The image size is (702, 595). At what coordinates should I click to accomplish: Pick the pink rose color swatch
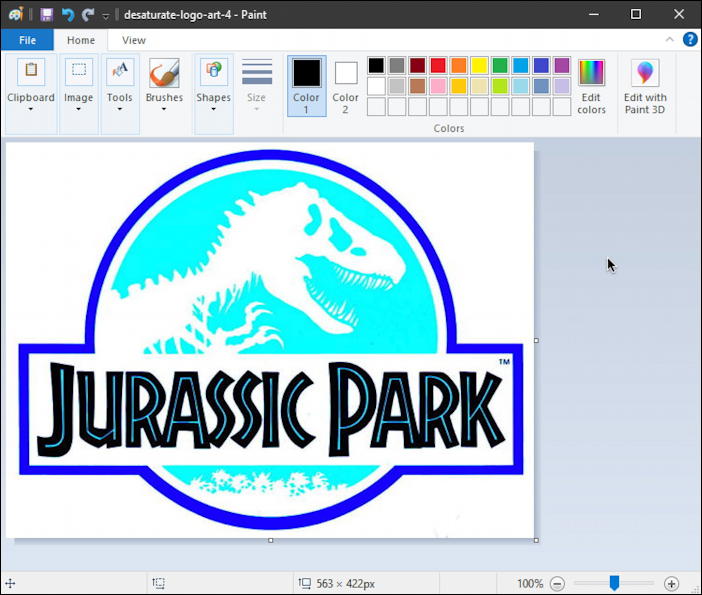[x=438, y=86]
